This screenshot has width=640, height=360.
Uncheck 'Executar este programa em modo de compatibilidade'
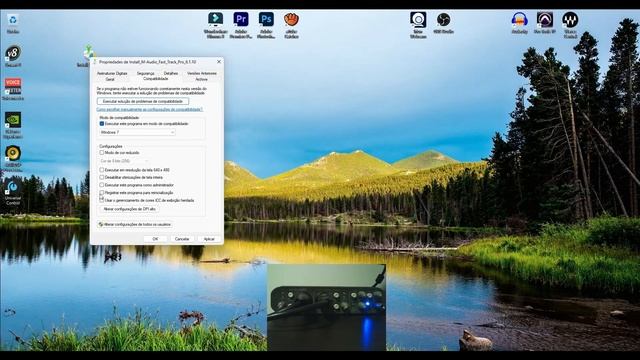tap(102, 124)
